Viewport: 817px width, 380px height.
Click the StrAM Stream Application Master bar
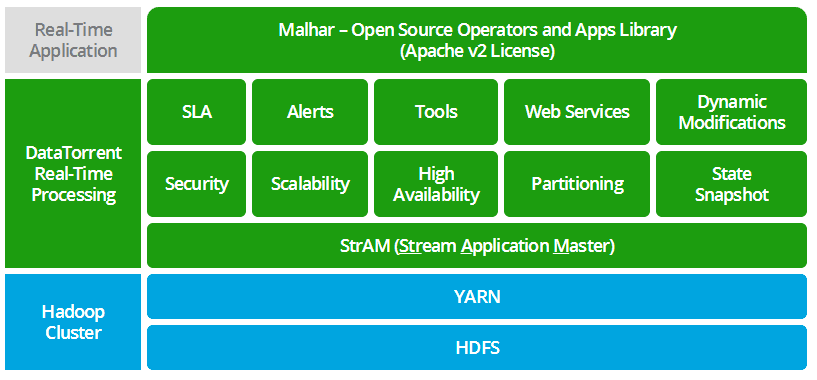click(477, 246)
